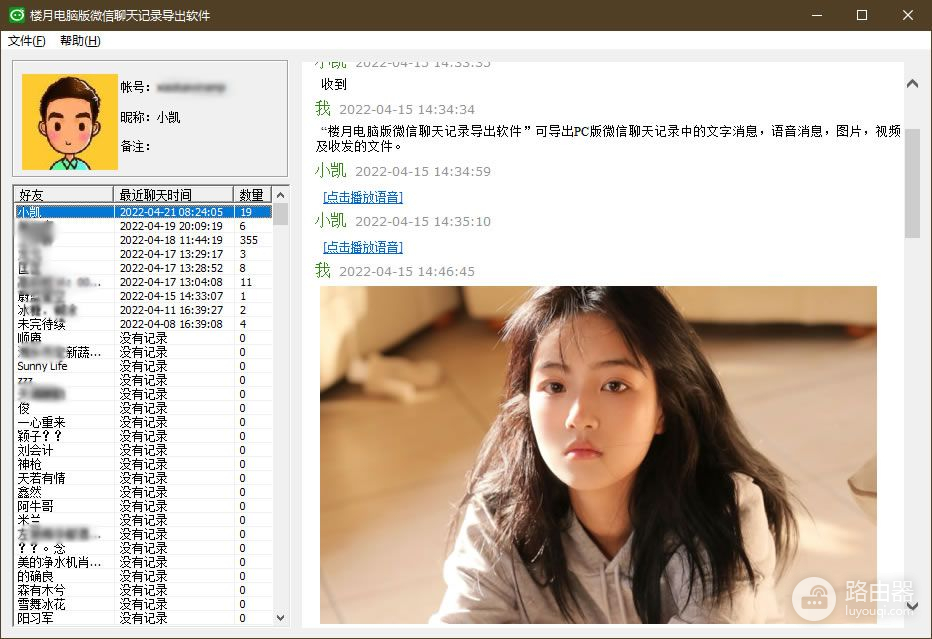Play the voice message sent at 14:35:10

(x=363, y=247)
